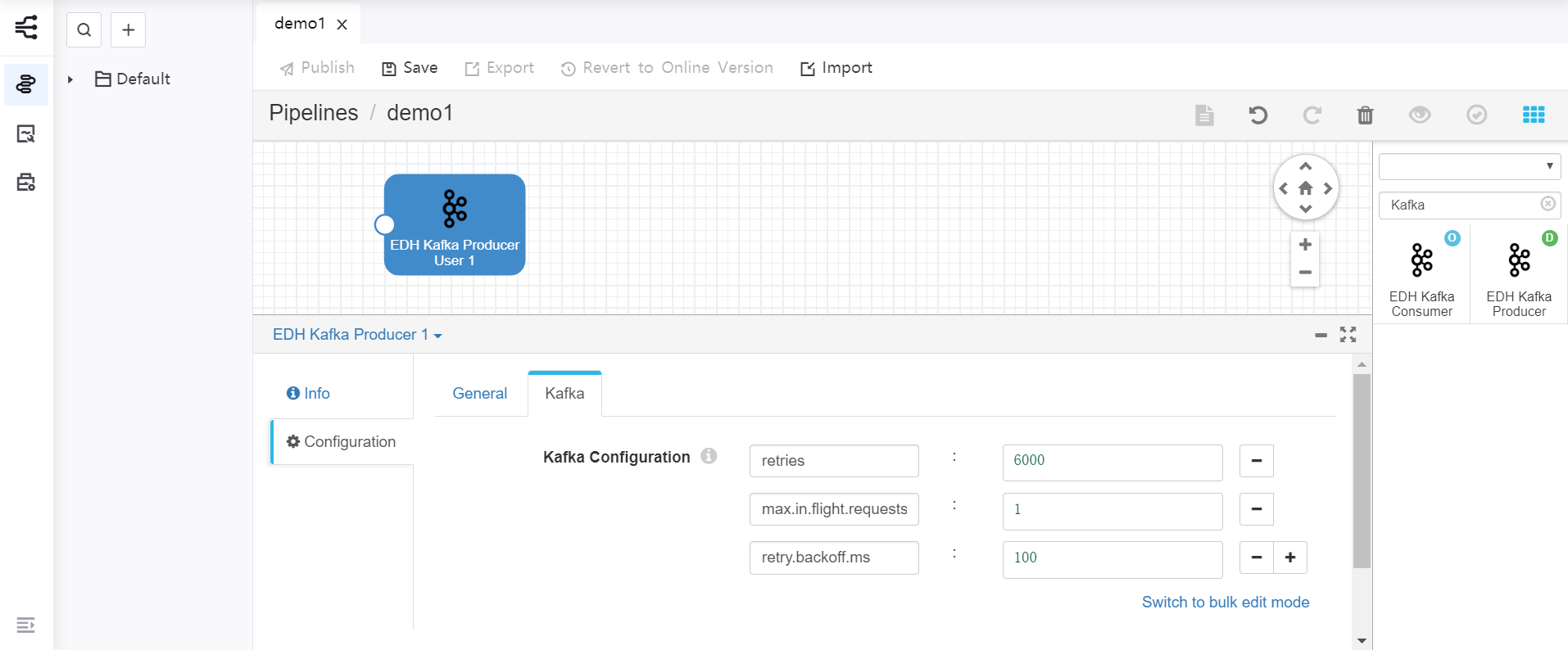Toggle the preview eye icon

(1420, 115)
